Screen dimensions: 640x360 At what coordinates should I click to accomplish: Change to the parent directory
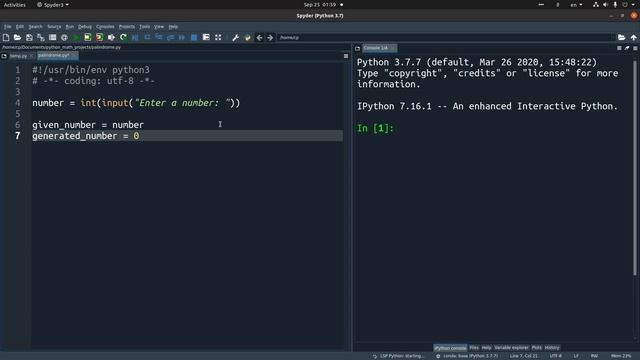(x=633, y=38)
